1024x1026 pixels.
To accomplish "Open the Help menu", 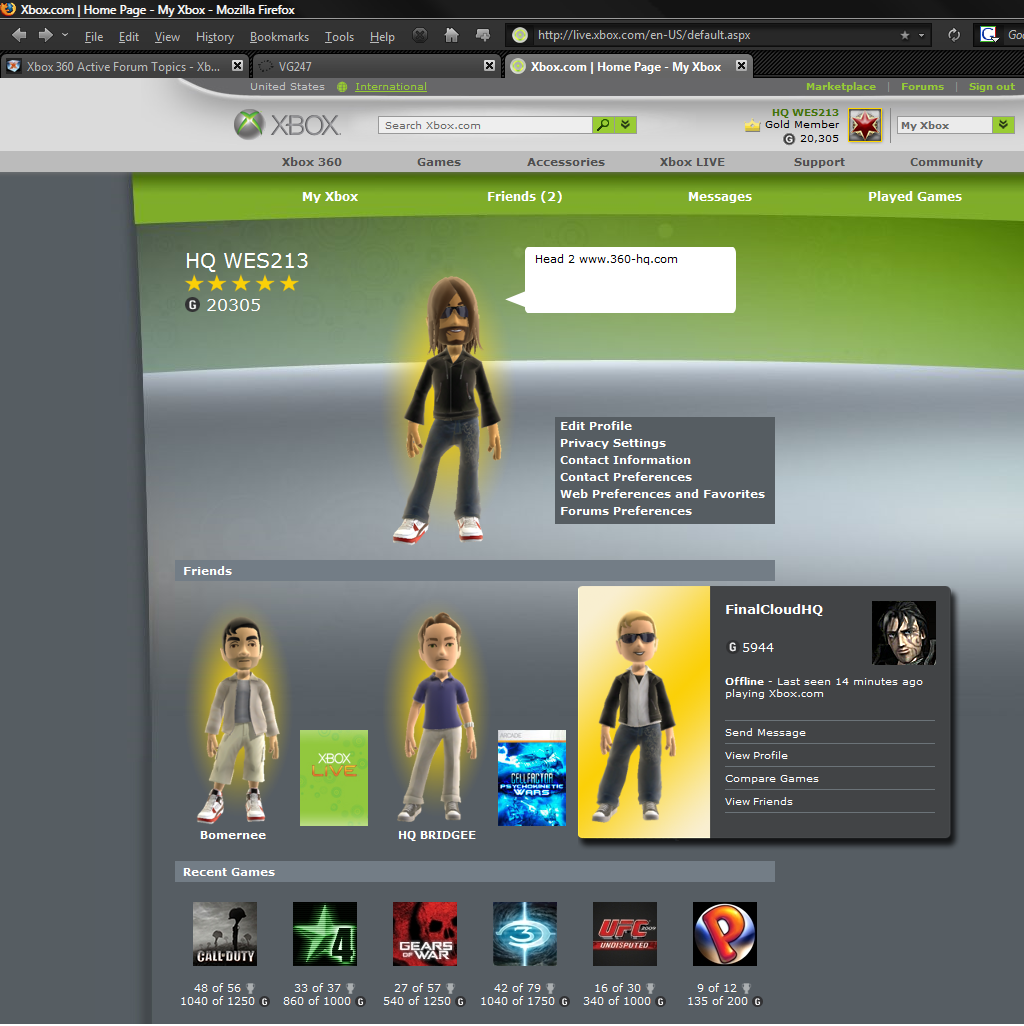I will coord(382,37).
